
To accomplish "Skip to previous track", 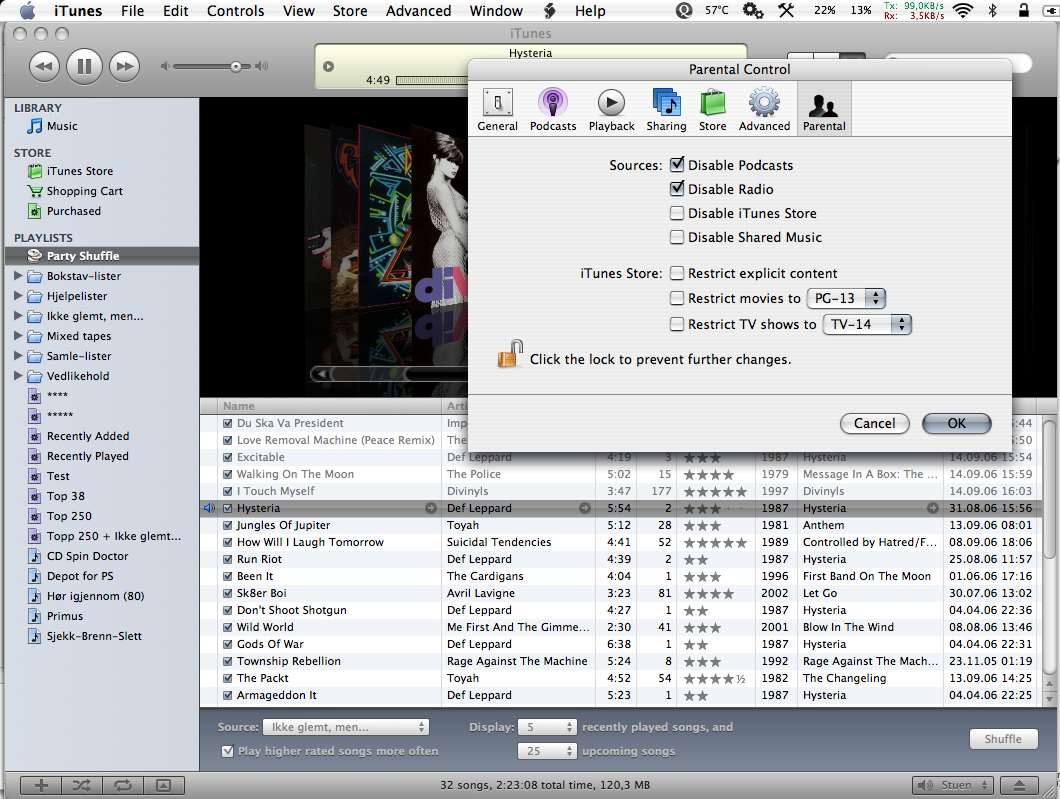I will 44,66.
